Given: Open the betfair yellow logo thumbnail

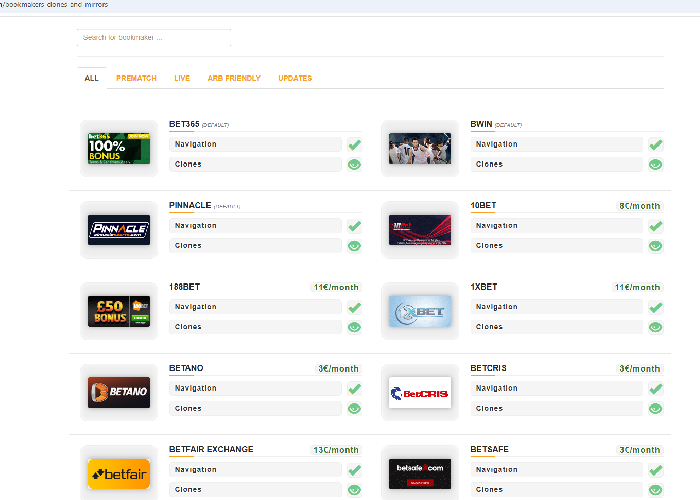Looking at the screenshot, I should point(119,474).
